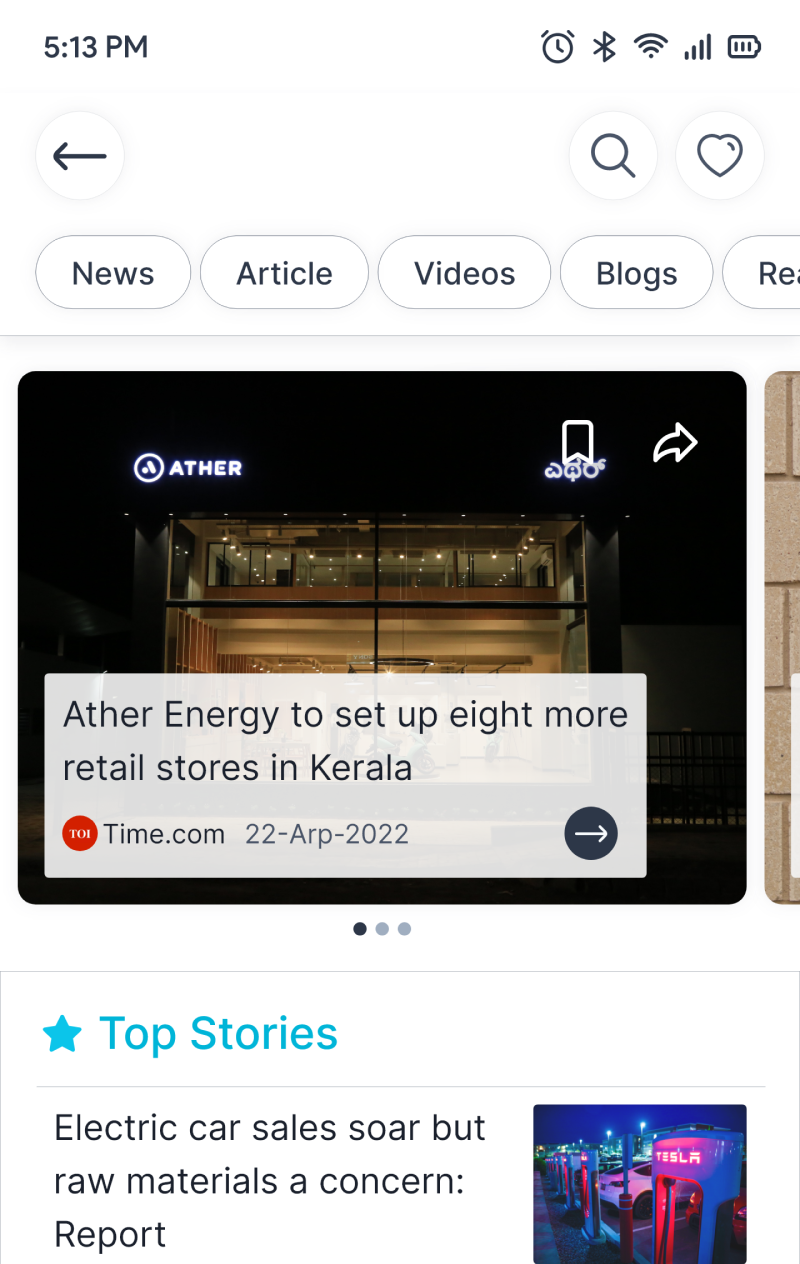
Task: Jump to the third carousel dot
Action: 404,929
